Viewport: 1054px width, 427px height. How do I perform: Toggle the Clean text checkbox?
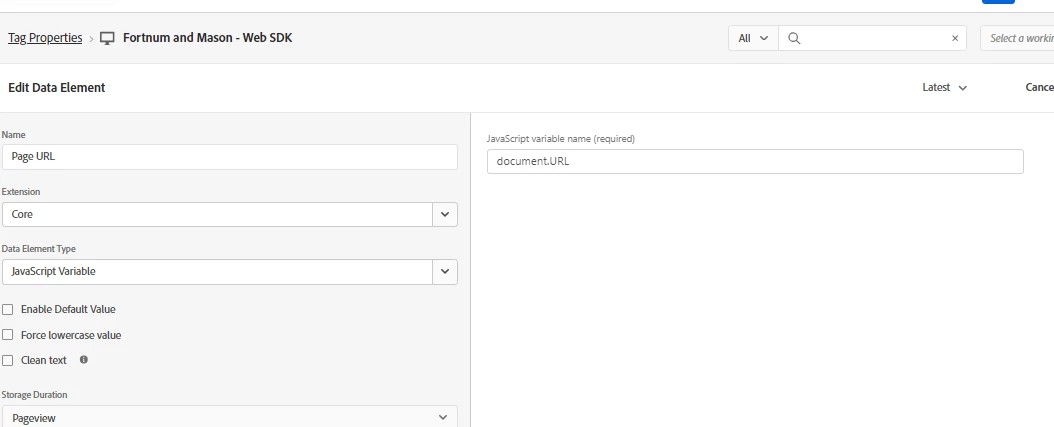(7, 360)
